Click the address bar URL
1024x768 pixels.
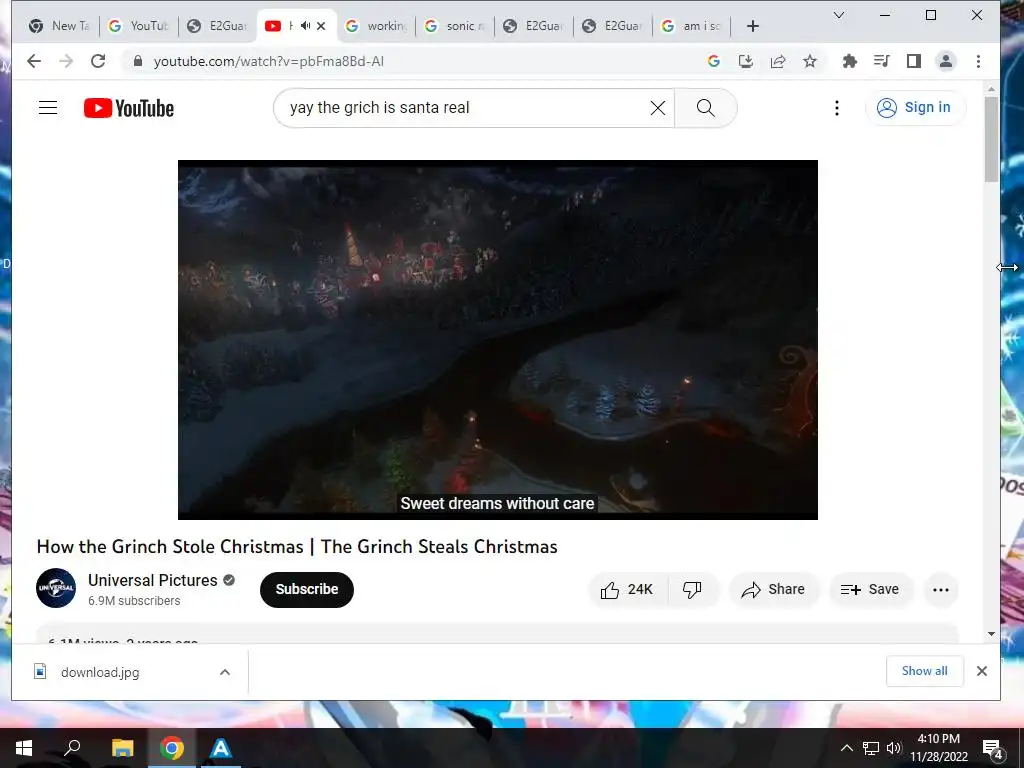pos(268,61)
